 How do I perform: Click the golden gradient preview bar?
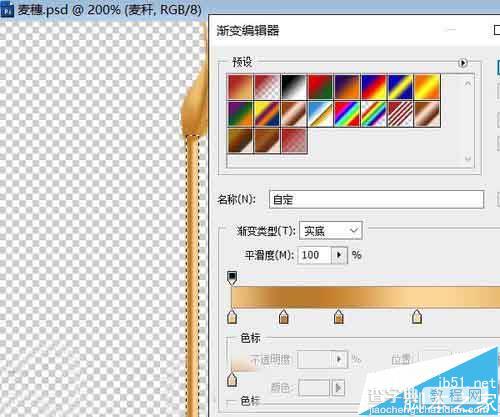pos(366,297)
